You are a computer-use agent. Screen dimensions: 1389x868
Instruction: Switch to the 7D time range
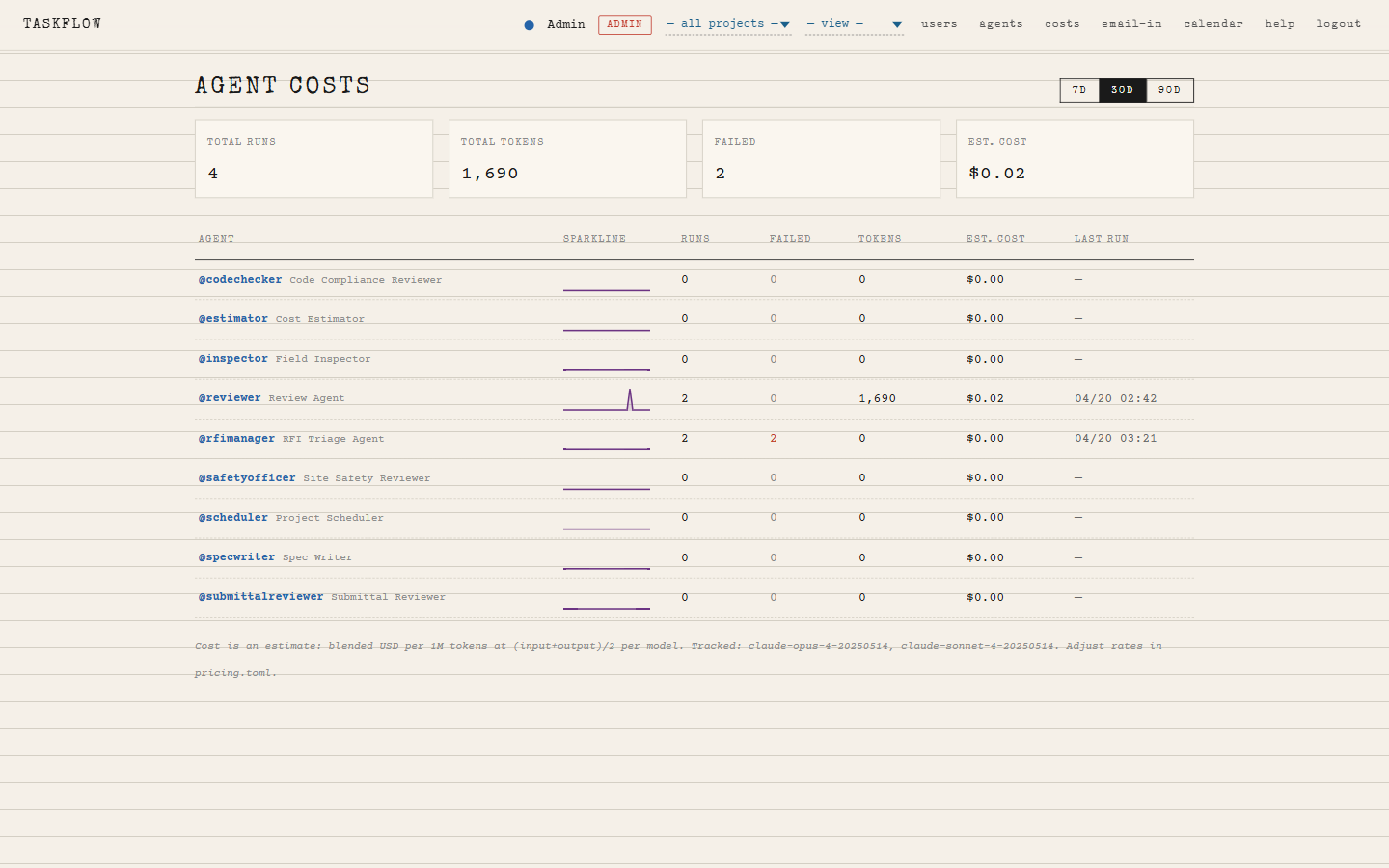click(x=1078, y=90)
